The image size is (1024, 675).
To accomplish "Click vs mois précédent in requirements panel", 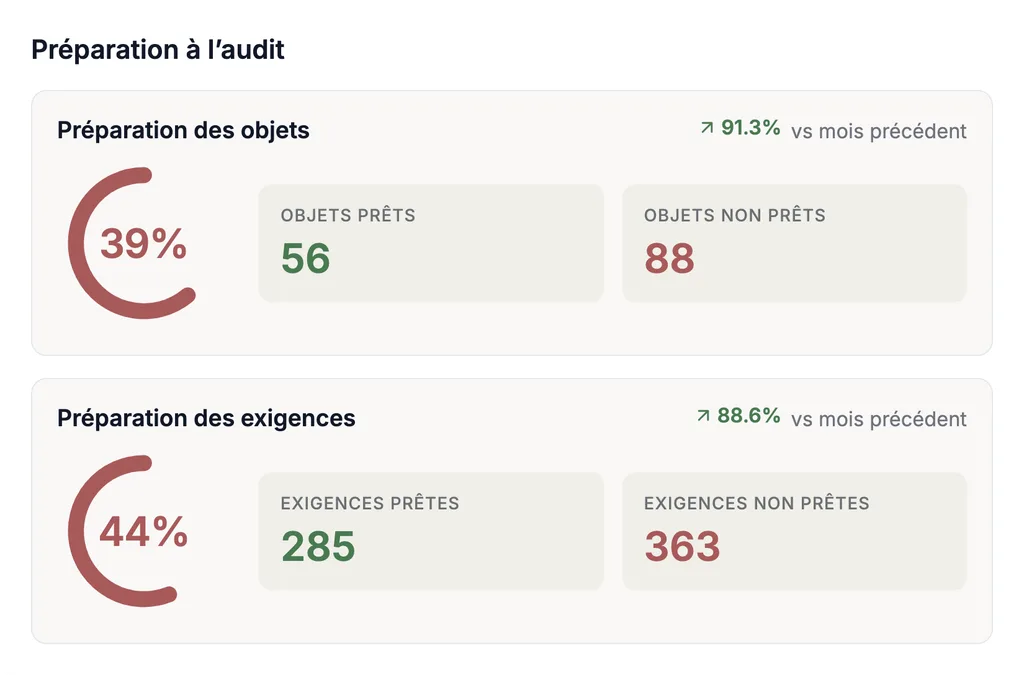I will (x=879, y=419).
